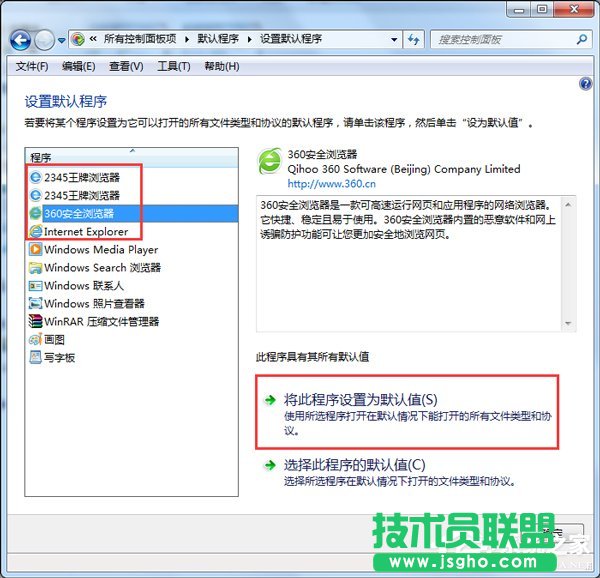The width and height of the screenshot is (600, 578).
Task: Minimize the window
Action: pos(519,10)
